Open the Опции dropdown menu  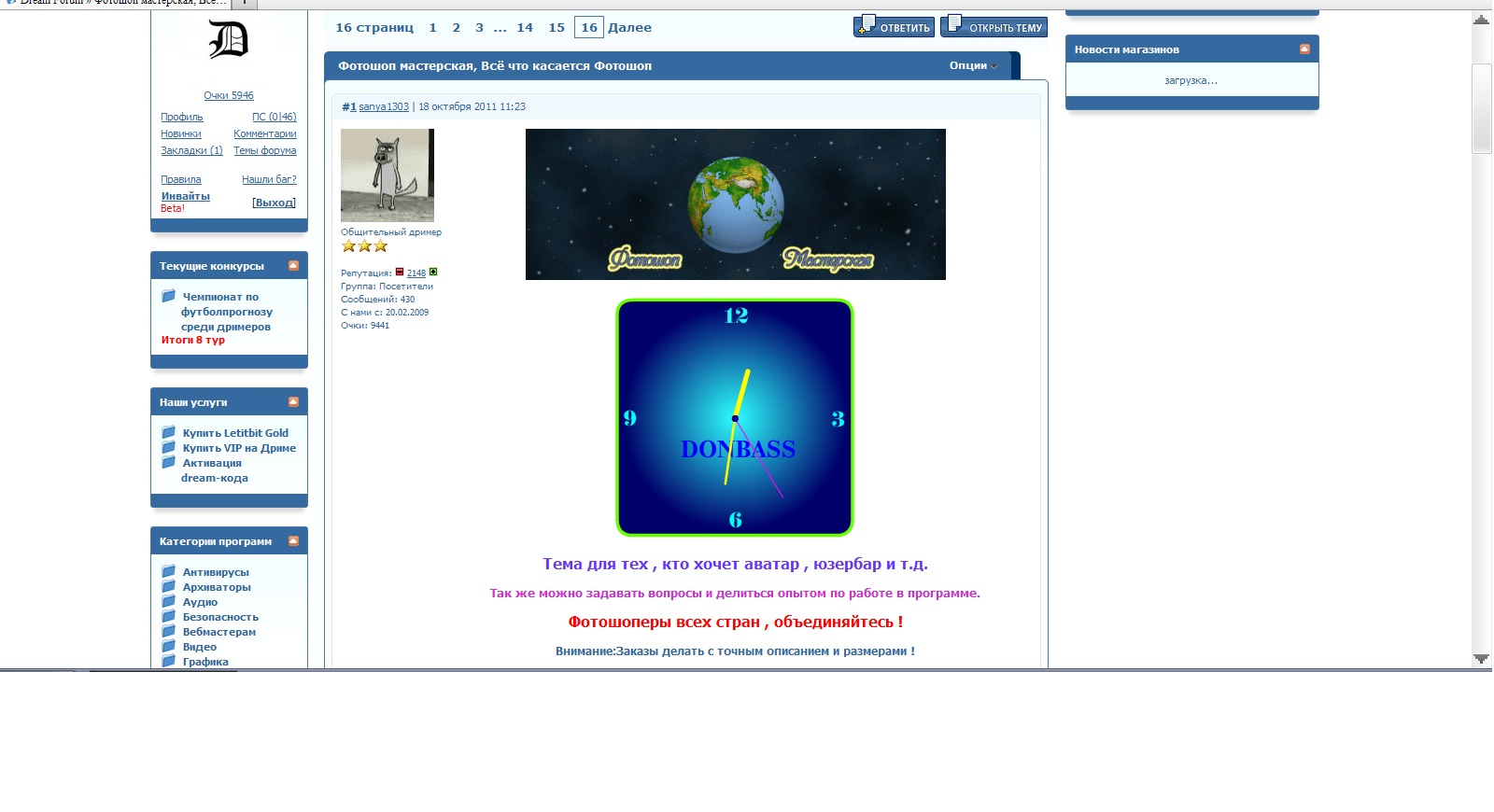click(973, 65)
